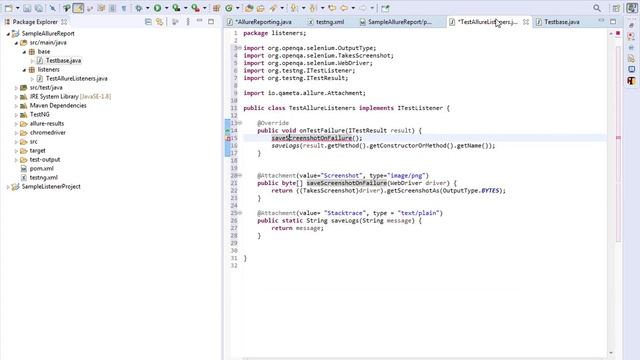
Task: Collapse All in Package Explorer
Action: 148,22
